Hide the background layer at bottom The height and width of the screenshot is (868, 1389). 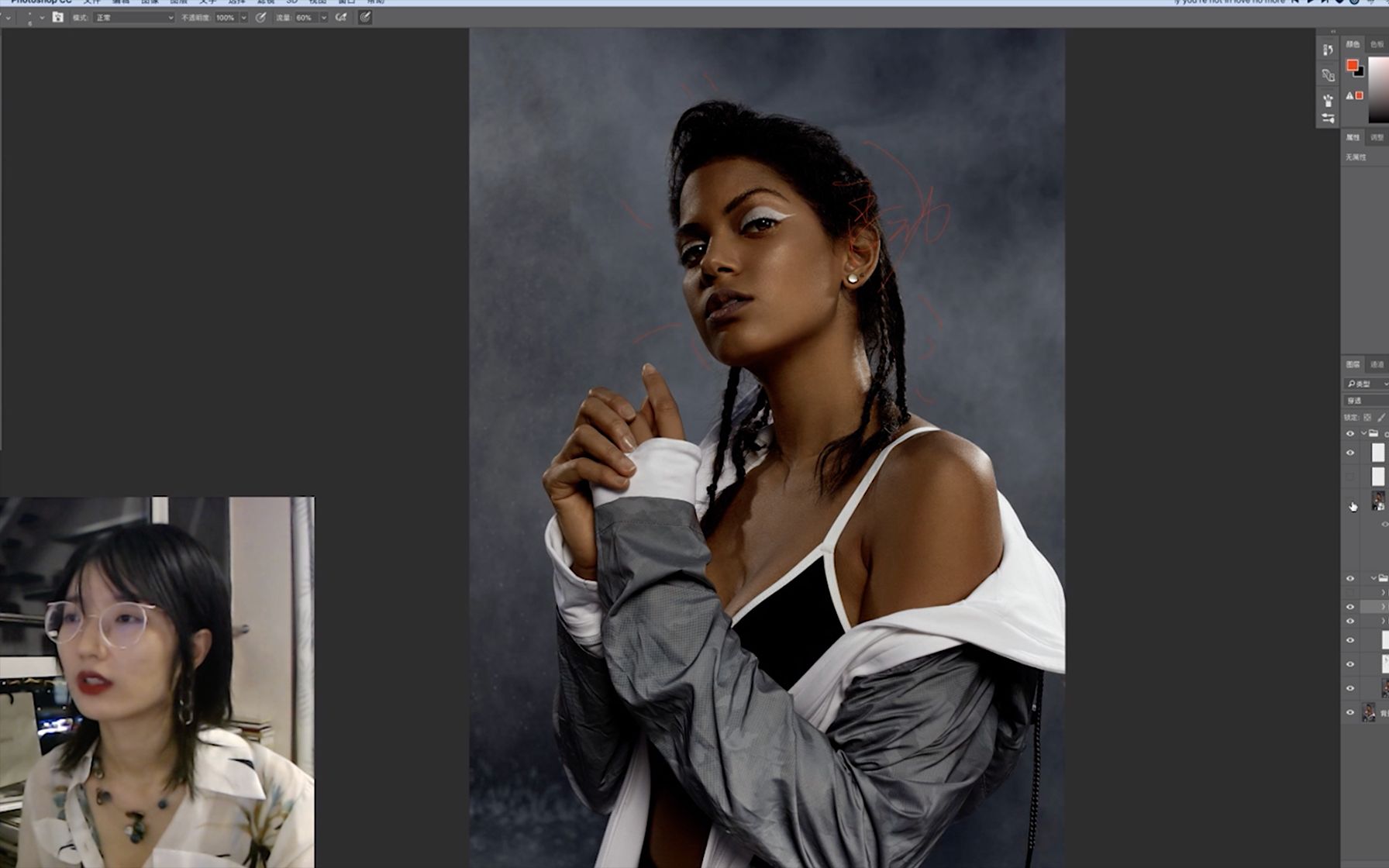pos(1350,712)
